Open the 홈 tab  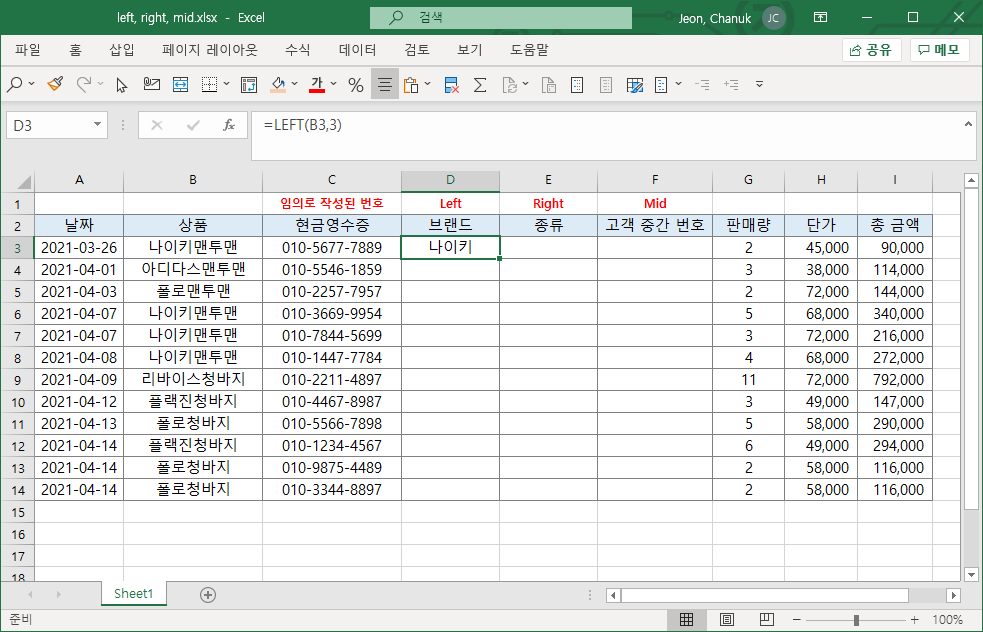pos(75,50)
